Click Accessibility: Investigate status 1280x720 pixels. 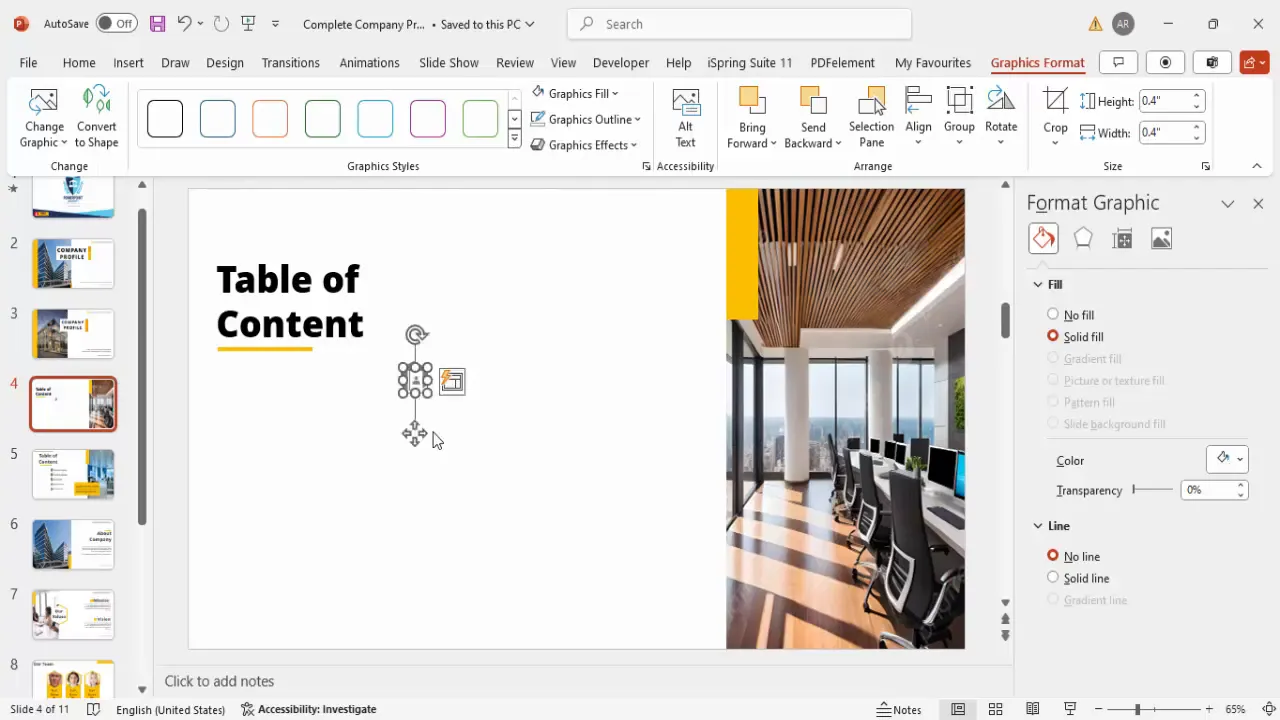[309, 709]
